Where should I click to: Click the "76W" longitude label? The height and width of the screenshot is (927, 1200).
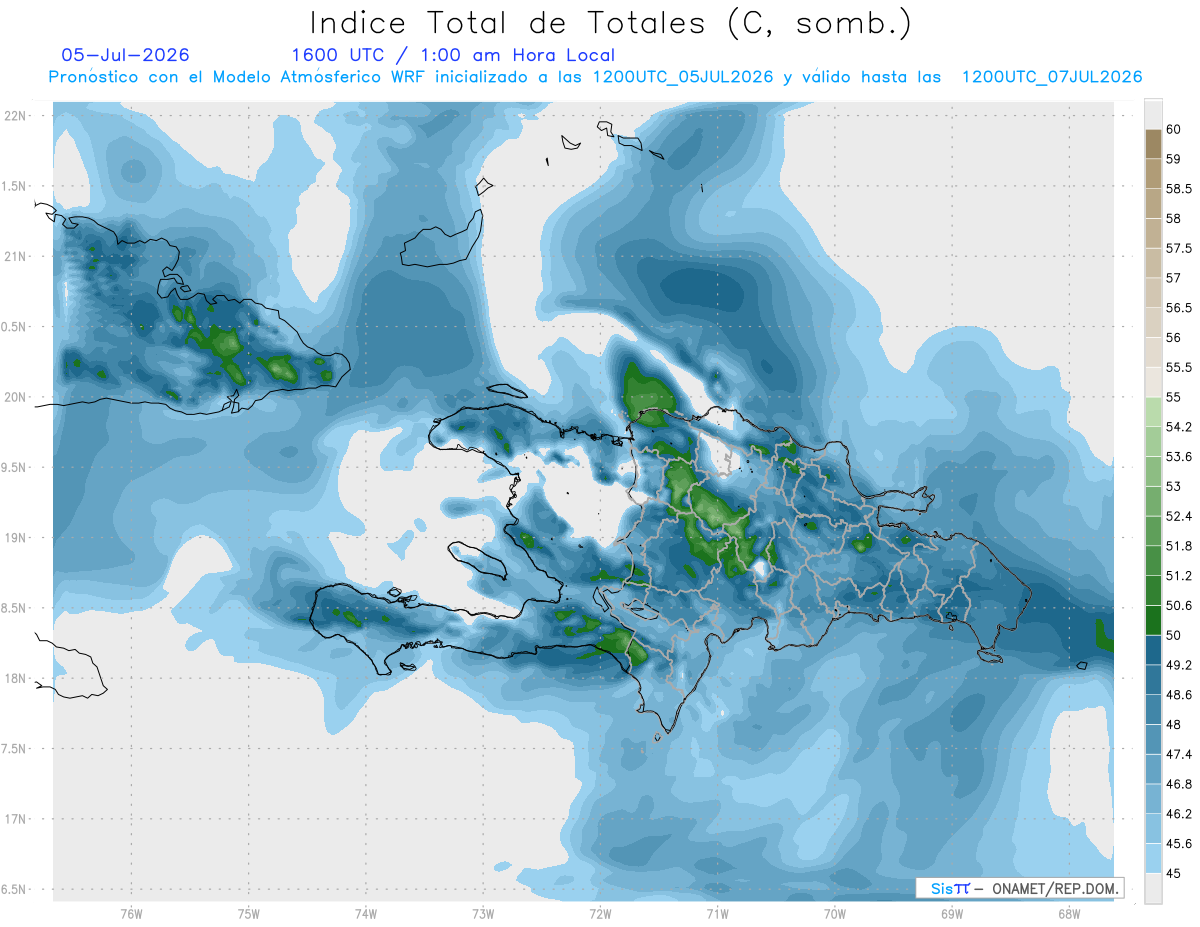pyautogui.click(x=131, y=914)
